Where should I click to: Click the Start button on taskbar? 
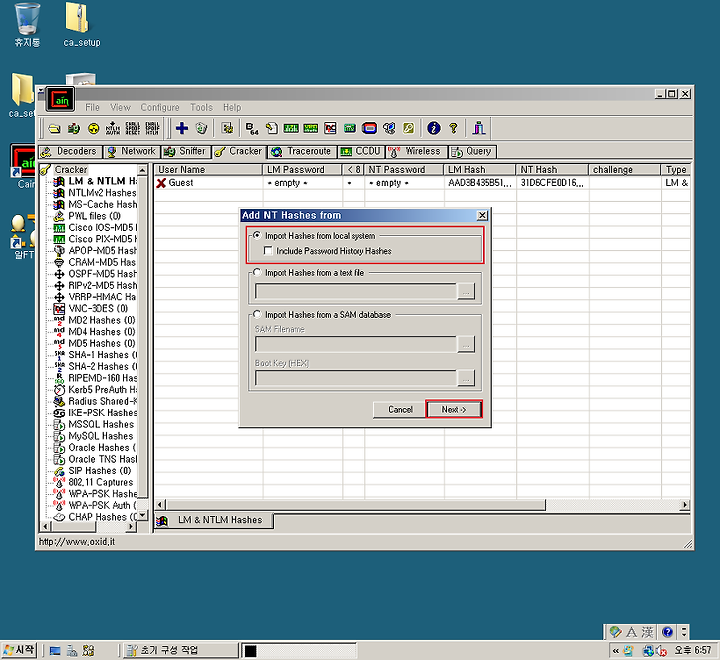click(19, 650)
